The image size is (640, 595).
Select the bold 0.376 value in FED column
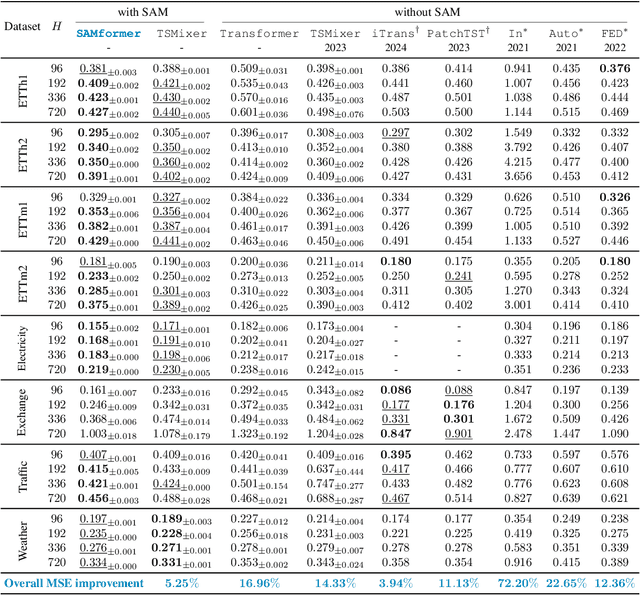pos(615,69)
